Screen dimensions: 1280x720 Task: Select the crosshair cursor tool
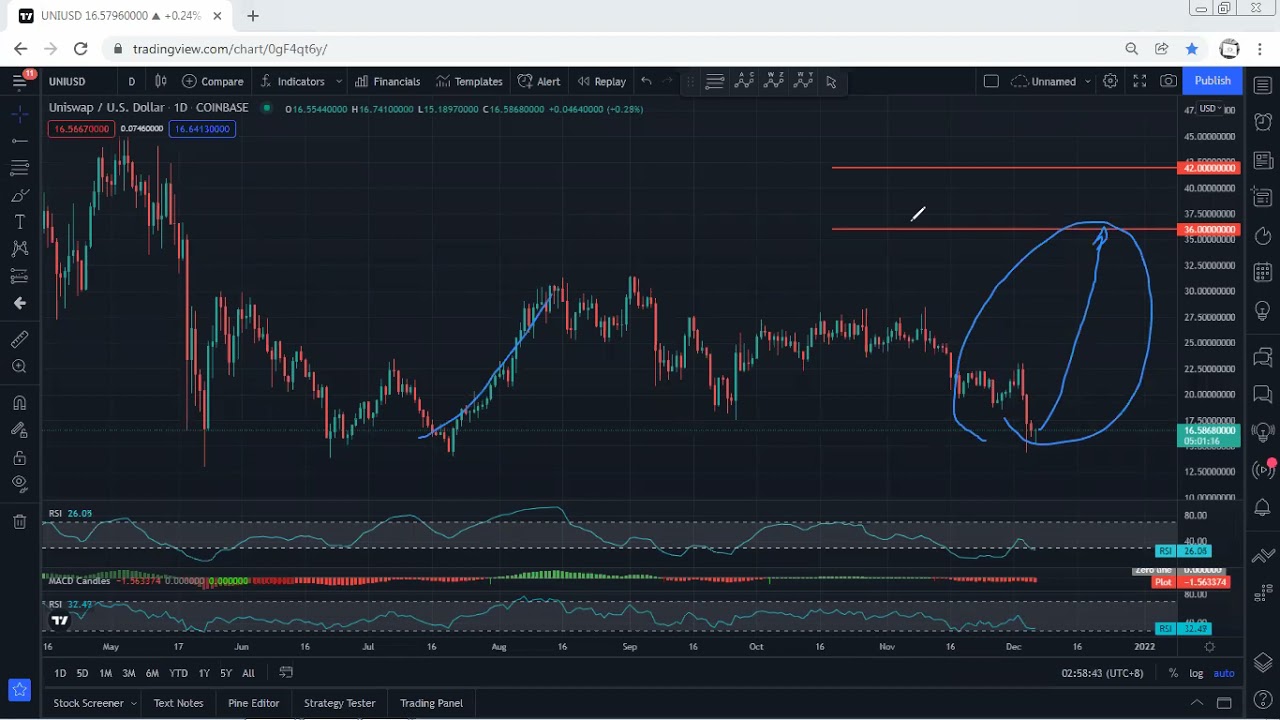pyautogui.click(x=19, y=115)
